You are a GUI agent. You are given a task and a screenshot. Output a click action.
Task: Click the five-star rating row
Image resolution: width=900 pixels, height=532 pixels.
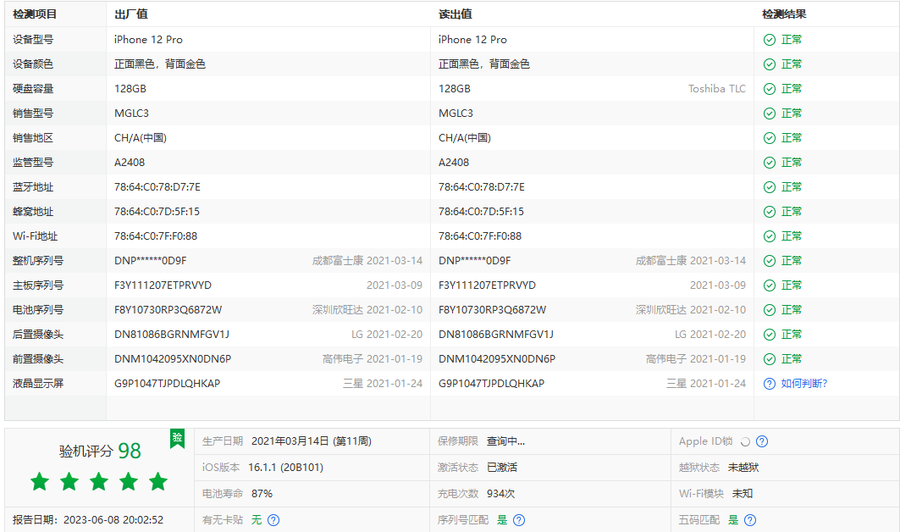(99, 481)
